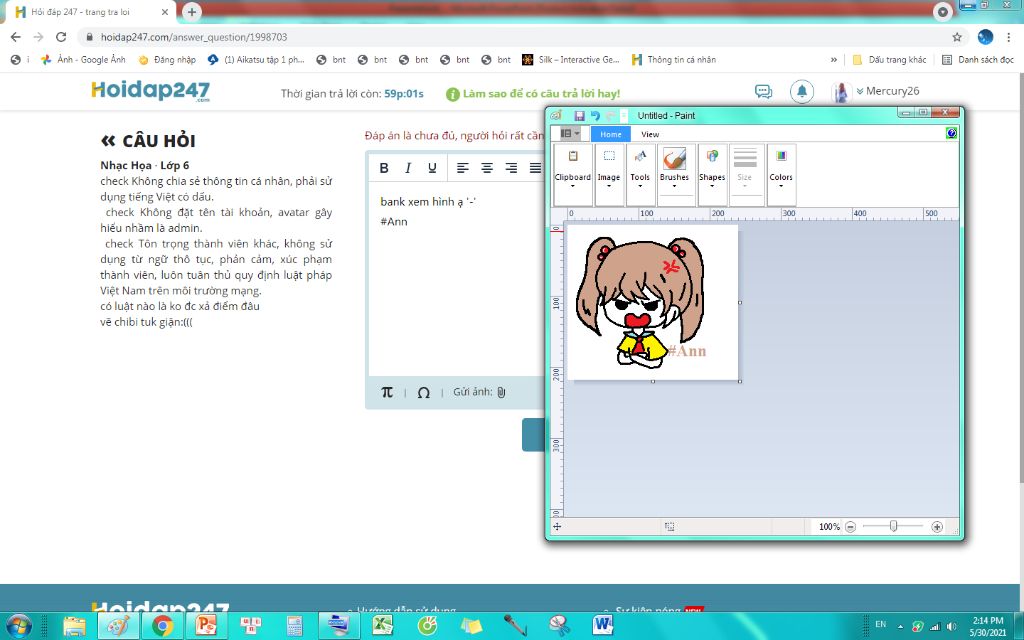Open 'Silk – Interactive Ge...' bookmark

(571, 59)
